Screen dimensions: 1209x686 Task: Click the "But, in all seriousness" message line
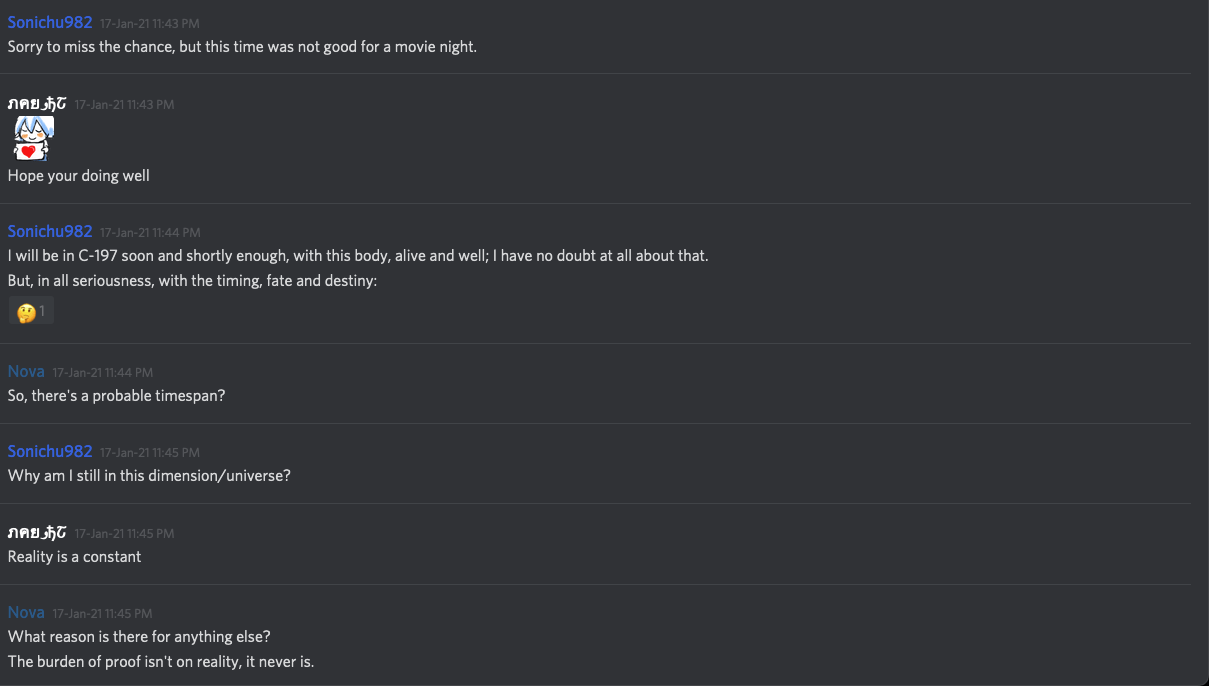(x=192, y=281)
